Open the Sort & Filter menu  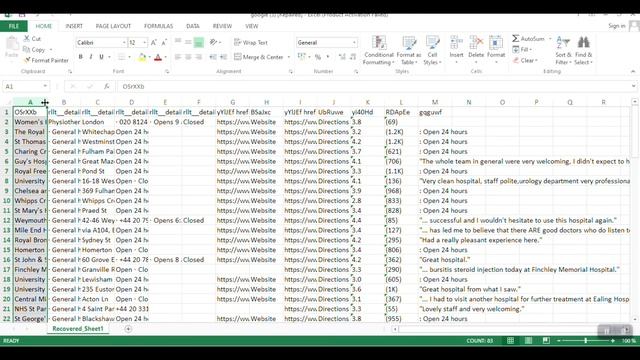tap(563, 50)
